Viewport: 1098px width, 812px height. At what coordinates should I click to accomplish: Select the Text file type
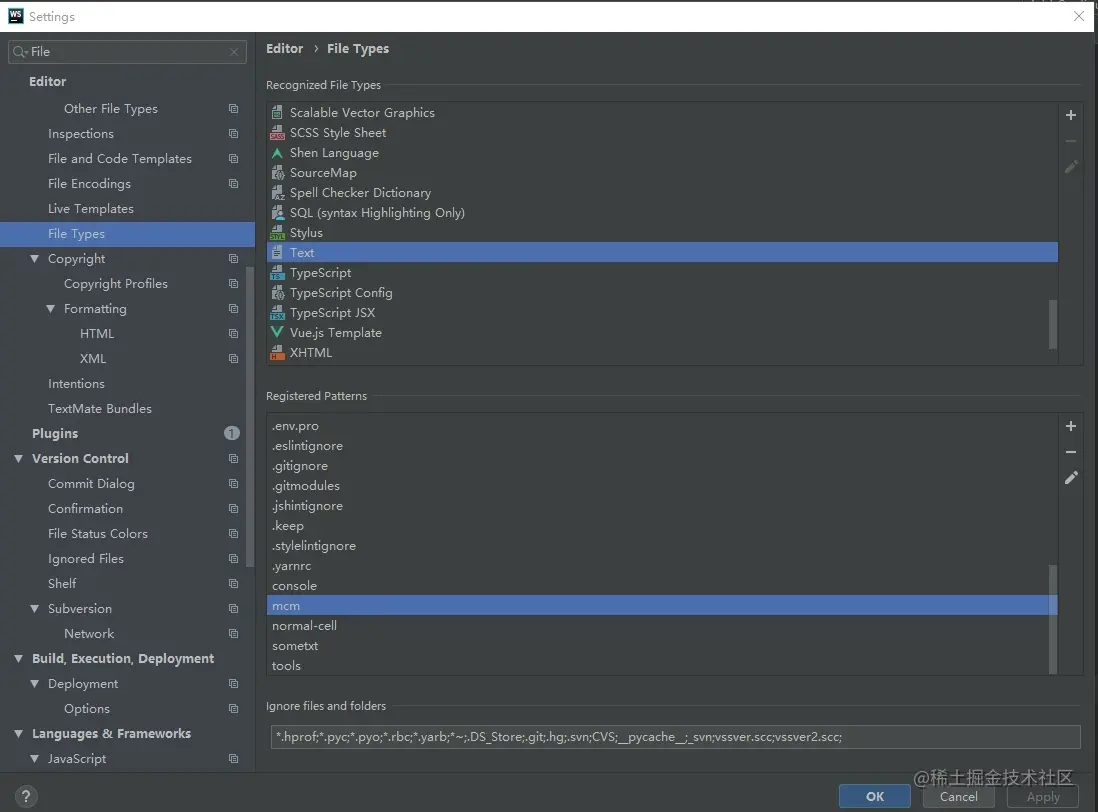click(662, 253)
